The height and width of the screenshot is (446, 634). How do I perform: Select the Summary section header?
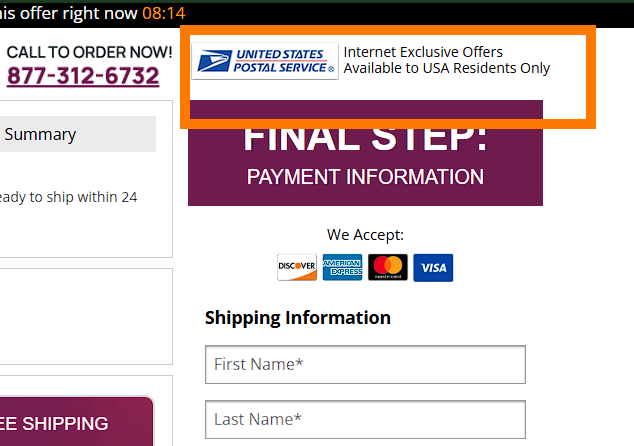(x=41, y=134)
